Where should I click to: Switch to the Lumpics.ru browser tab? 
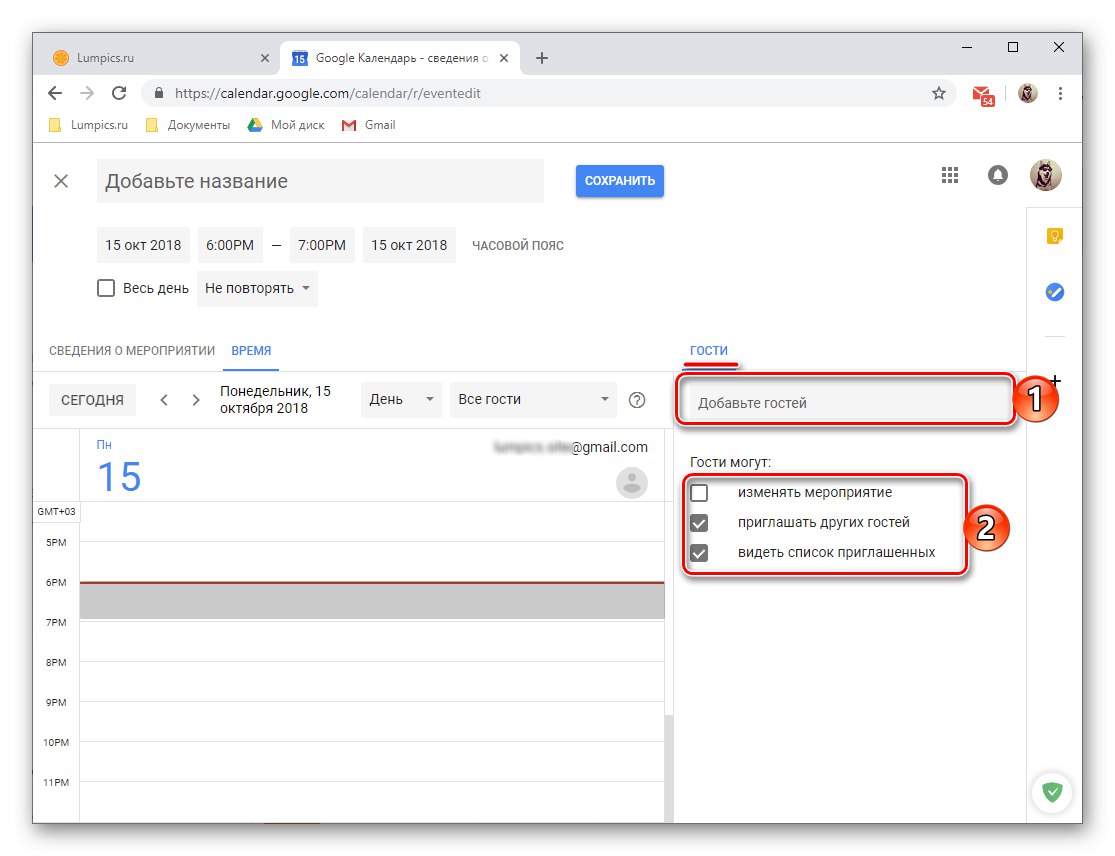[160, 57]
